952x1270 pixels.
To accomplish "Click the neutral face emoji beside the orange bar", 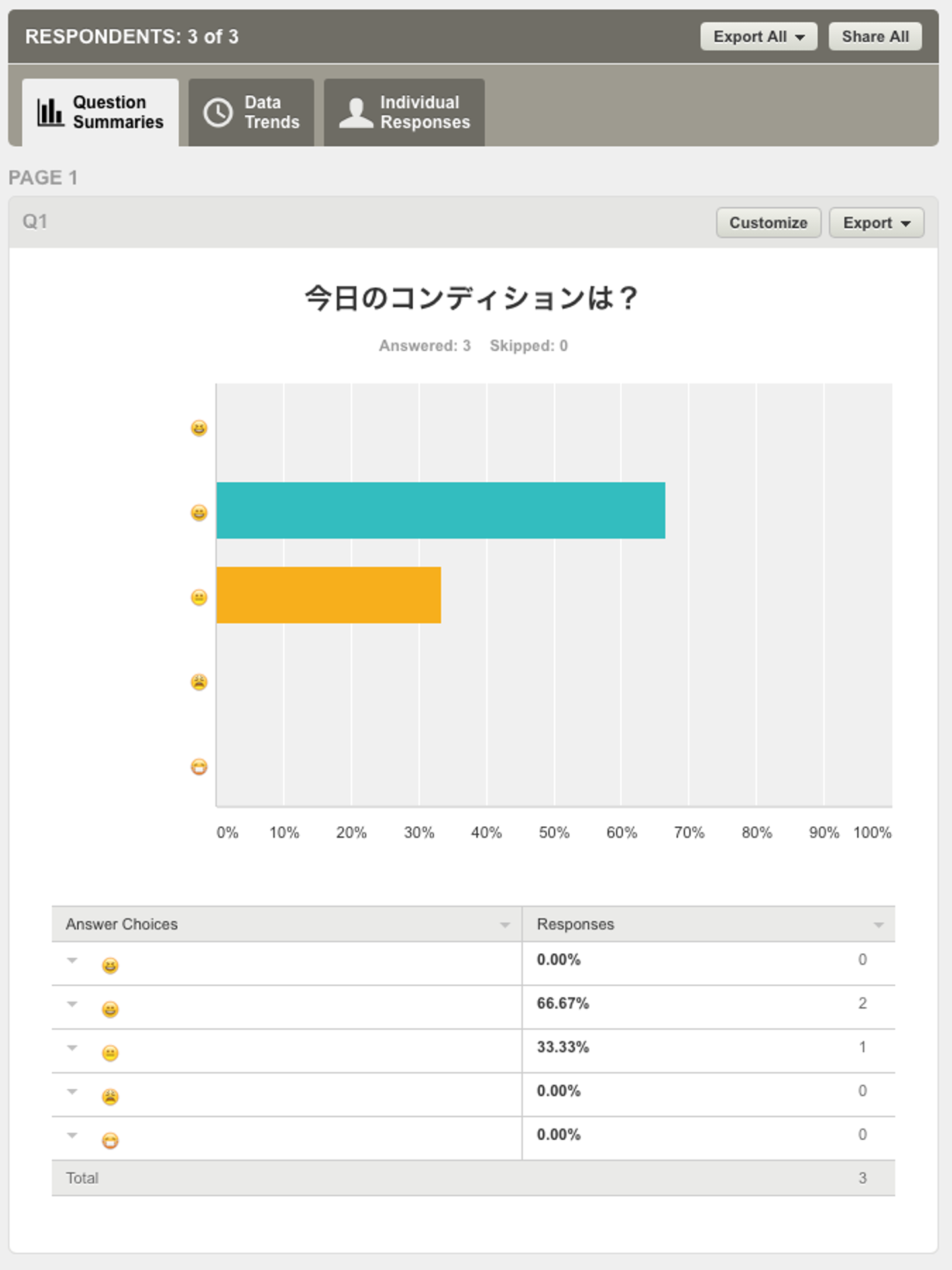I will 199,598.
